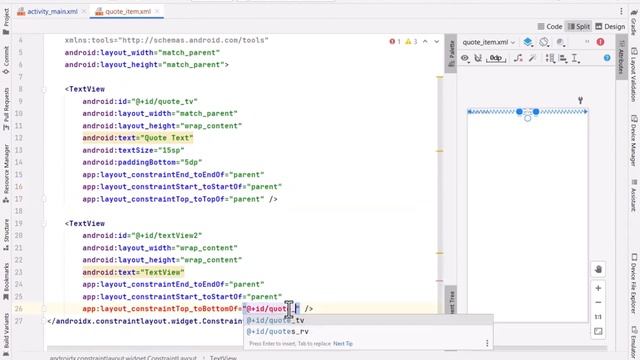Open the quote_item.xml file dropdown in design toolbar

pos(489,42)
